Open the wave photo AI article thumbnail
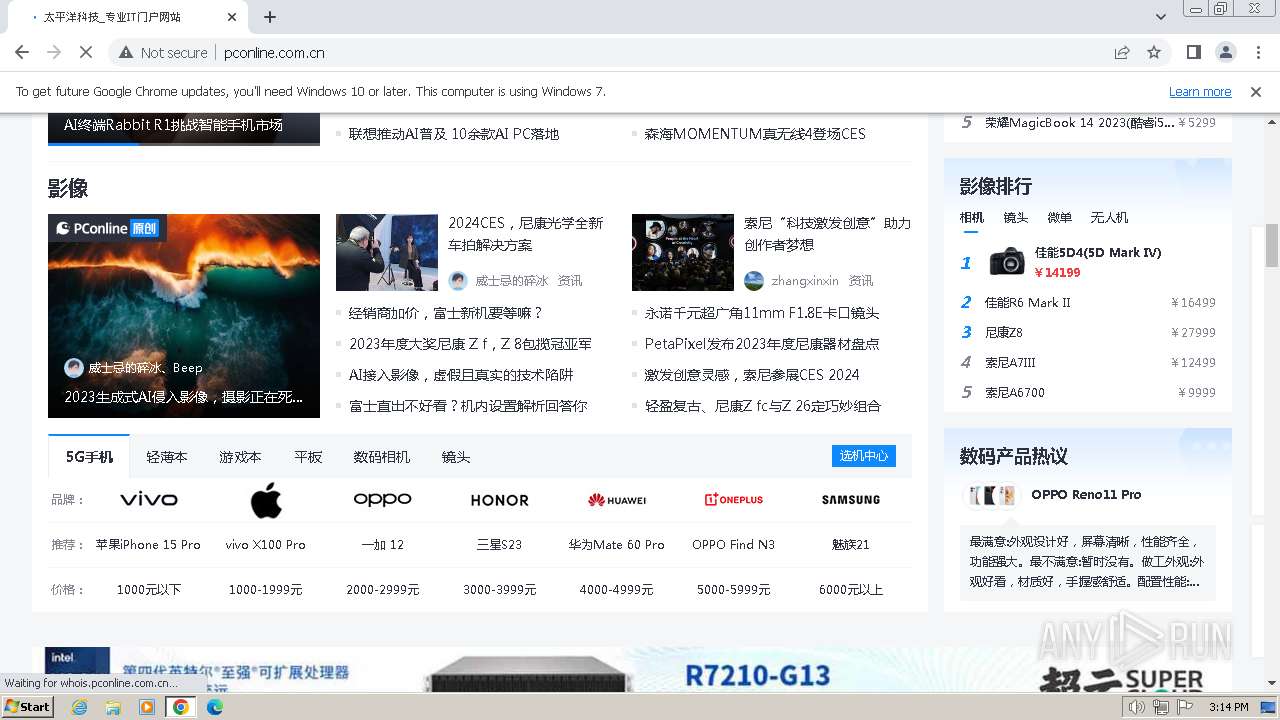Image resolution: width=1280 pixels, height=720 pixels. pos(184,316)
